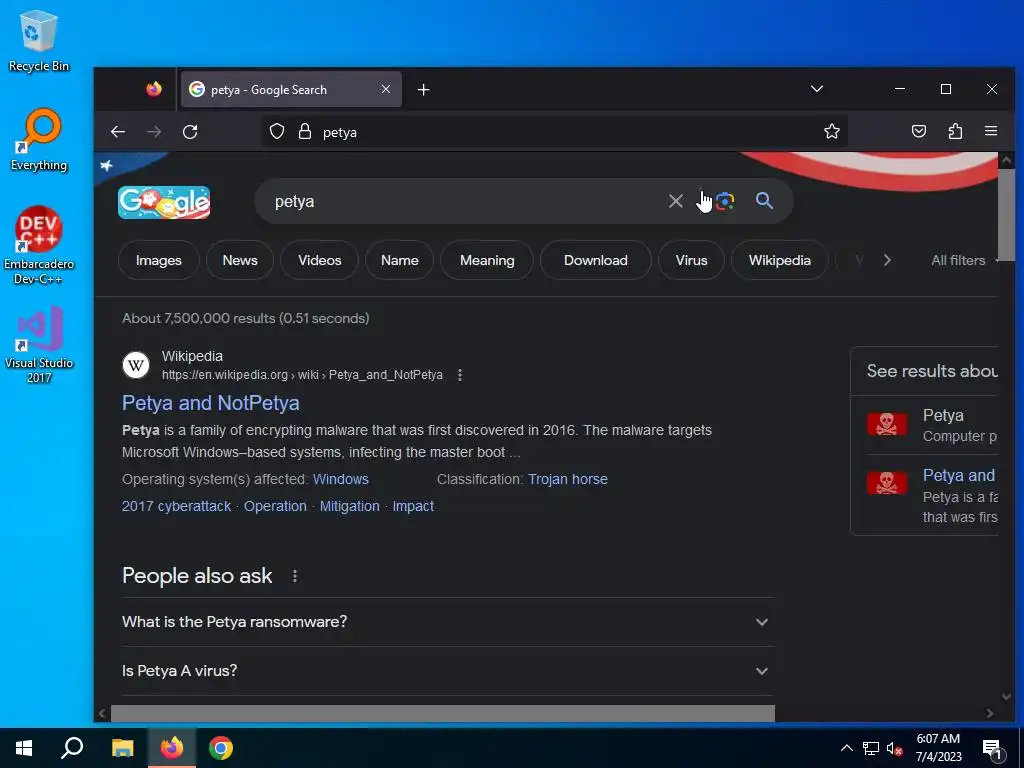1024x768 pixels.
Task: Open Google Chrome from taskbar
Action: [221, 748]
